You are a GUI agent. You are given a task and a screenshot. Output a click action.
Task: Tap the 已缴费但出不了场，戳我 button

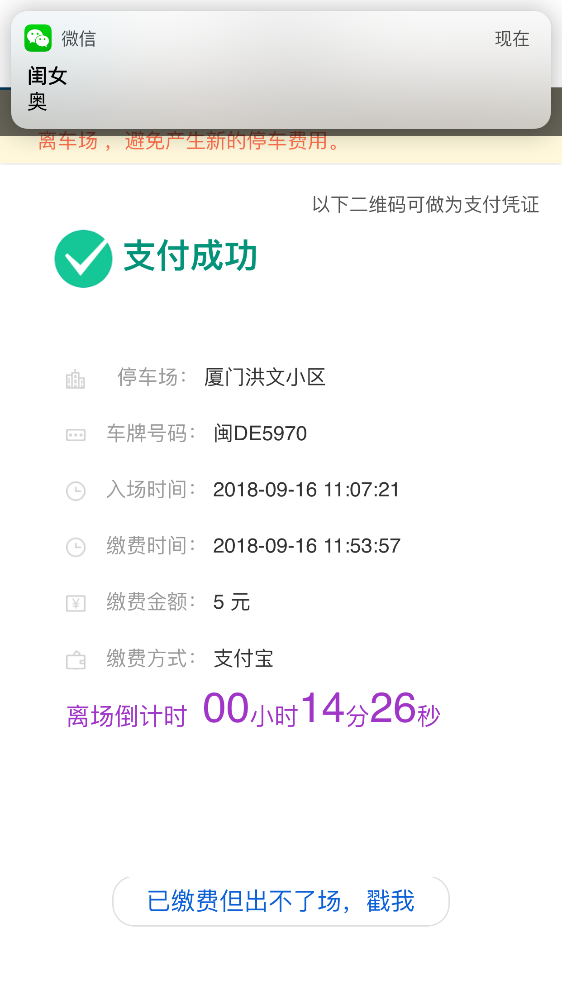click(281, 901)
